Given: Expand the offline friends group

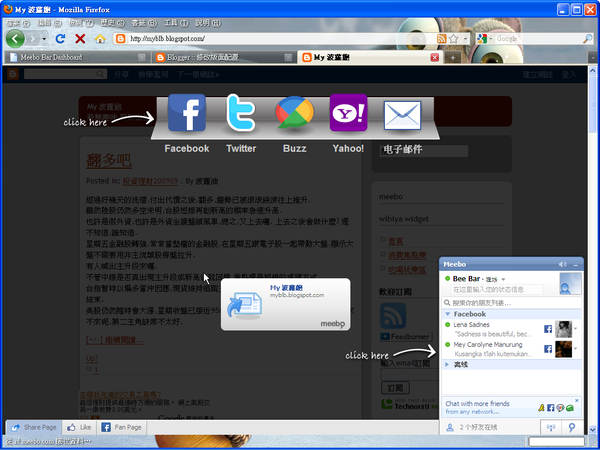Looking at the screenshot, I should coord(447,365).
